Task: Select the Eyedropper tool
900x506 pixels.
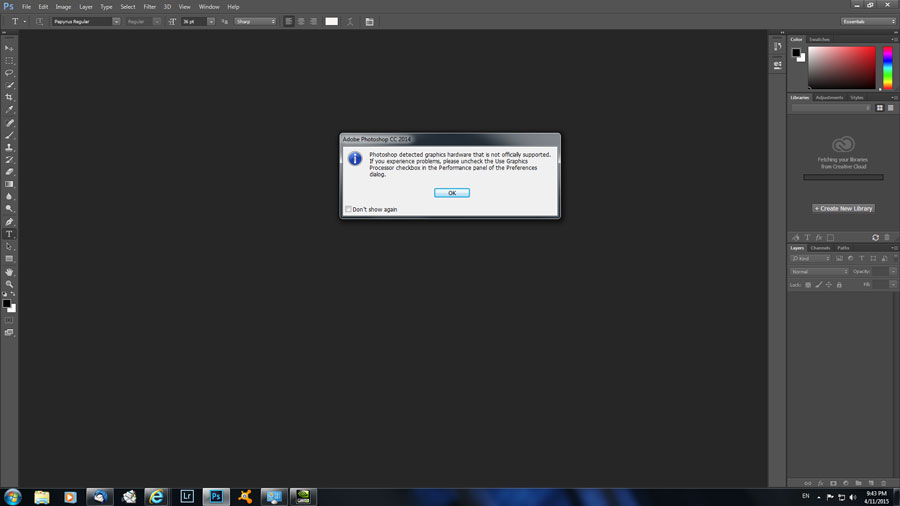Action: [10, 110]
